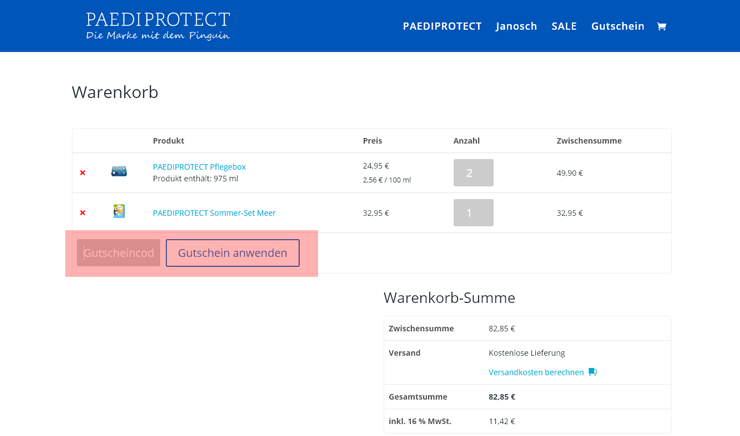The image size is (740, 436).
Task: Select the quantity field for Sommer-Set Meer
Action: click(x=473, y=213)
